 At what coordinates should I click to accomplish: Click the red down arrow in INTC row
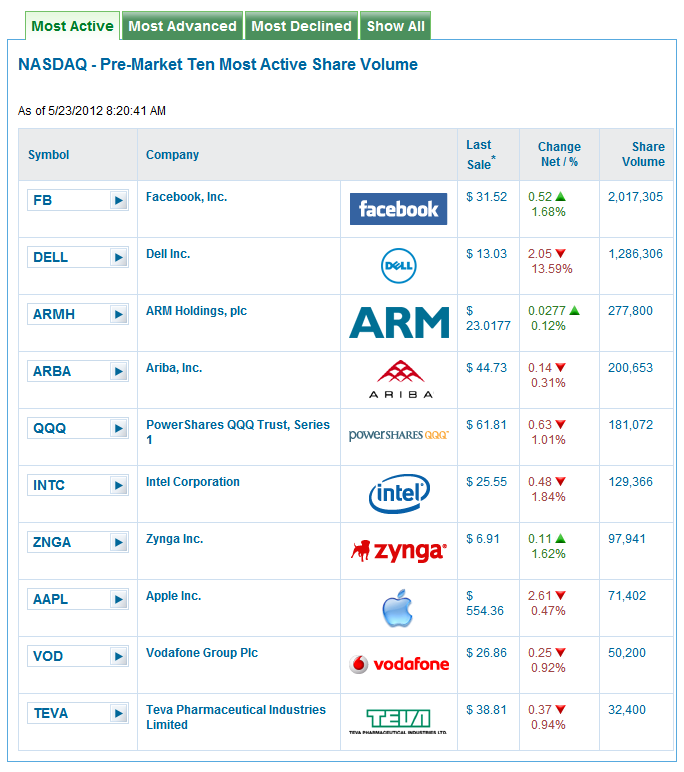coord(560,482)
